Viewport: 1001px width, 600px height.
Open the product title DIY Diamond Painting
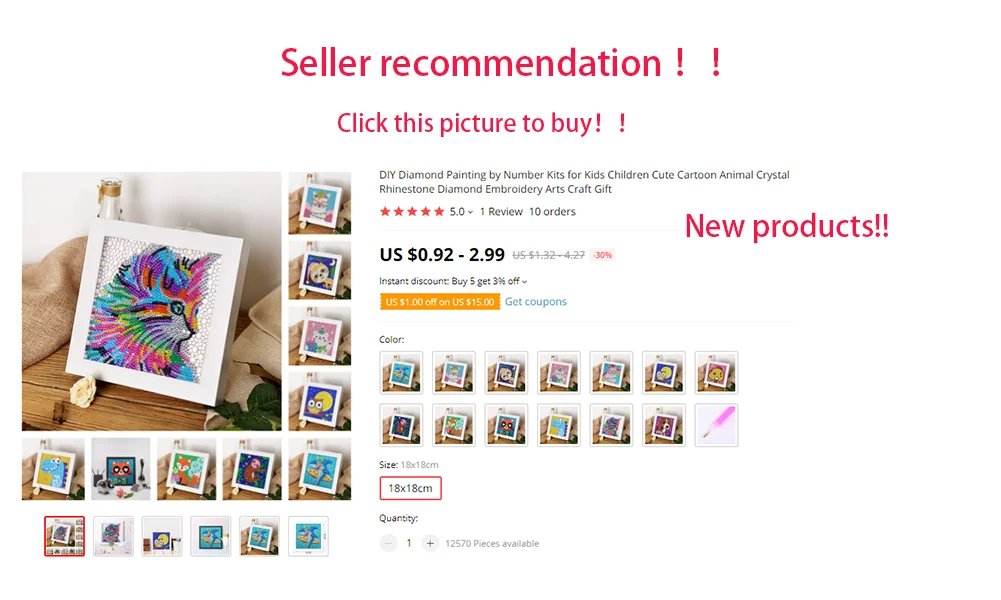(584, 182)
